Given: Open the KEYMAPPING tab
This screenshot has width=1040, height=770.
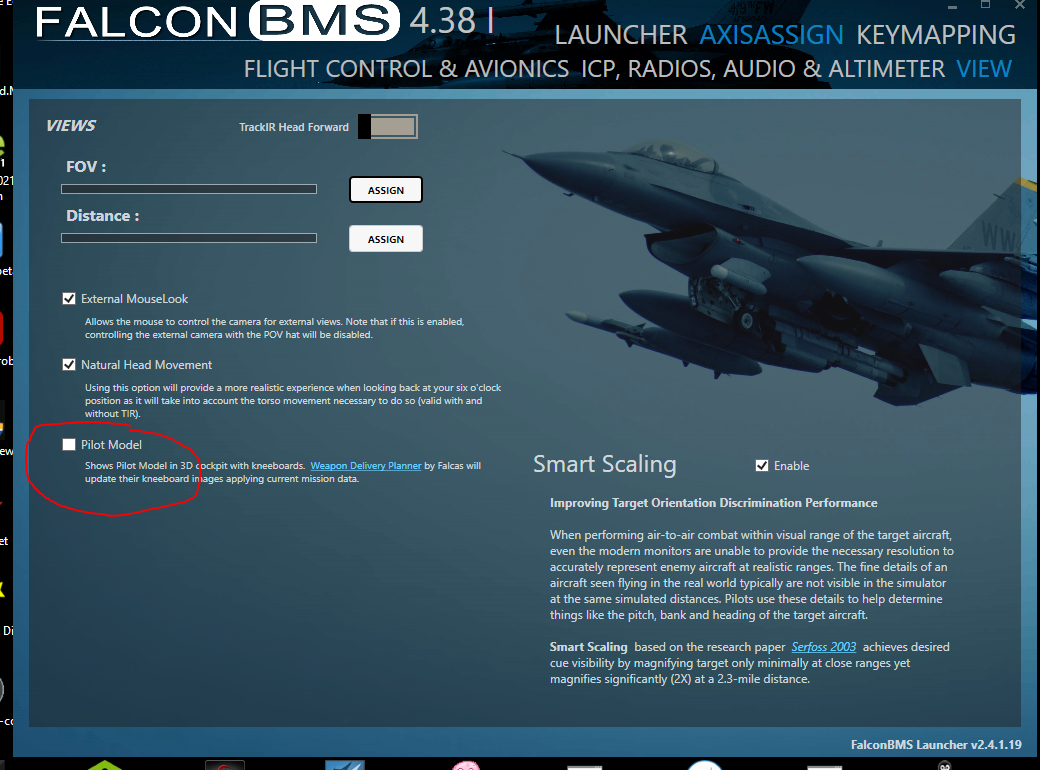Looking at the screenshot, I should [x=936, y=35].
